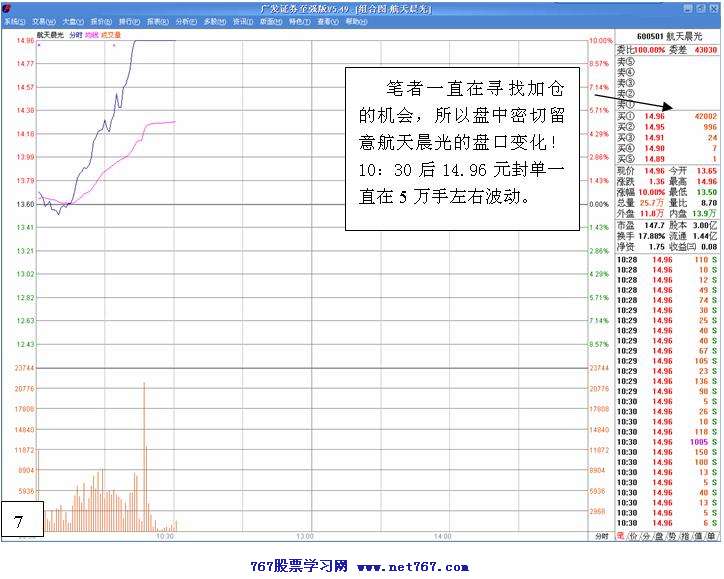Select the 盘 tab
This screenshot has height=579, width=724.
point(660,537)
